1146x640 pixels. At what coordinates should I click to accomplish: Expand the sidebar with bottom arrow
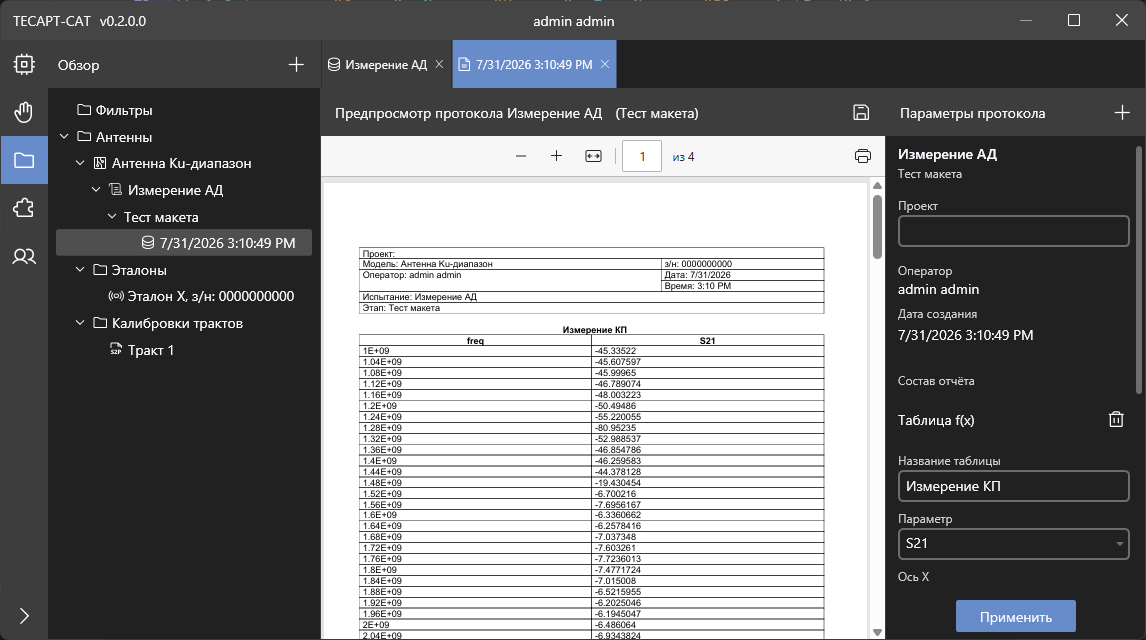click(x=24, y=616)
